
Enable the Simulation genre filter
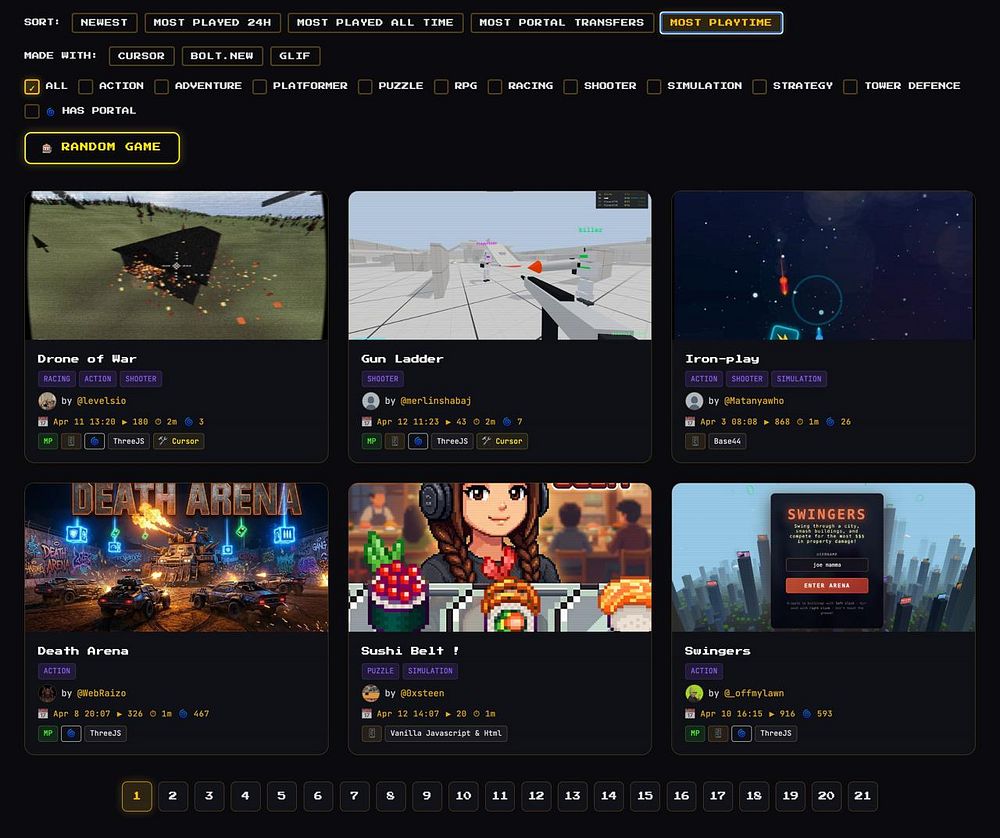[x=654, y=86]
